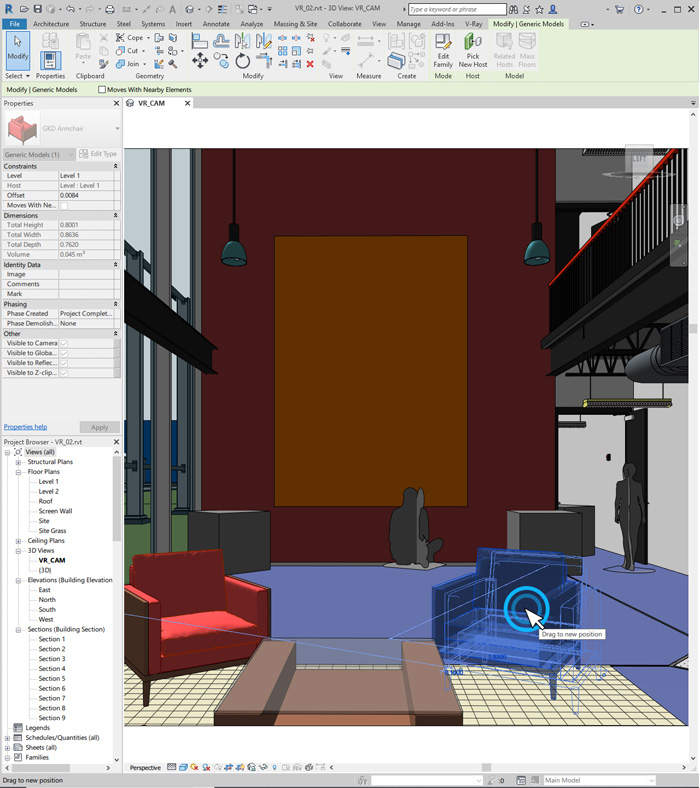Open the Level 2 floor plan view
Screen dimensions: 700x788
[x=48, y=492]
